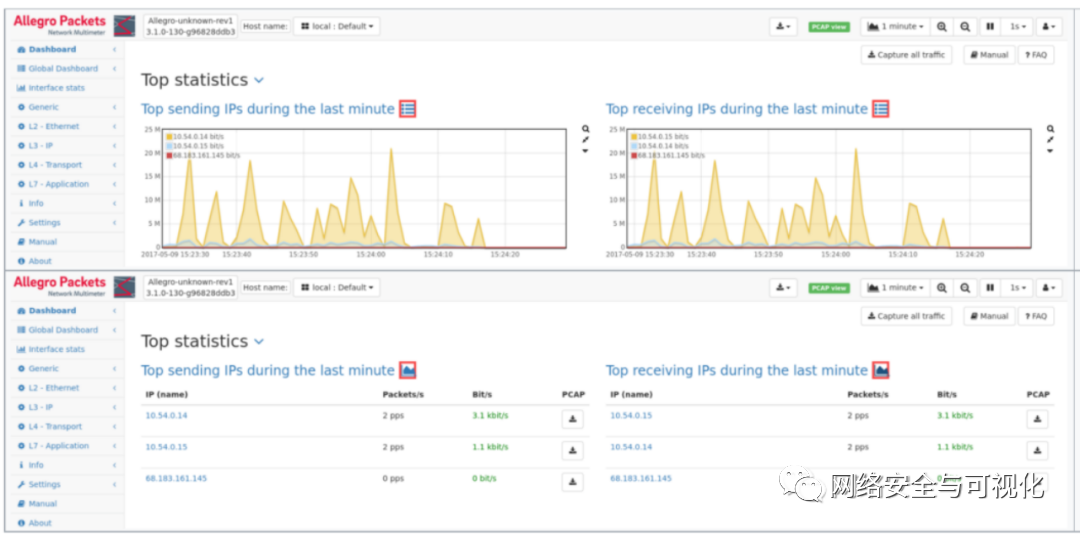This screenshot has width=1080, height=534.
Task: Click Allegro Packets logo in upper panel
Action: click(60, 24)
